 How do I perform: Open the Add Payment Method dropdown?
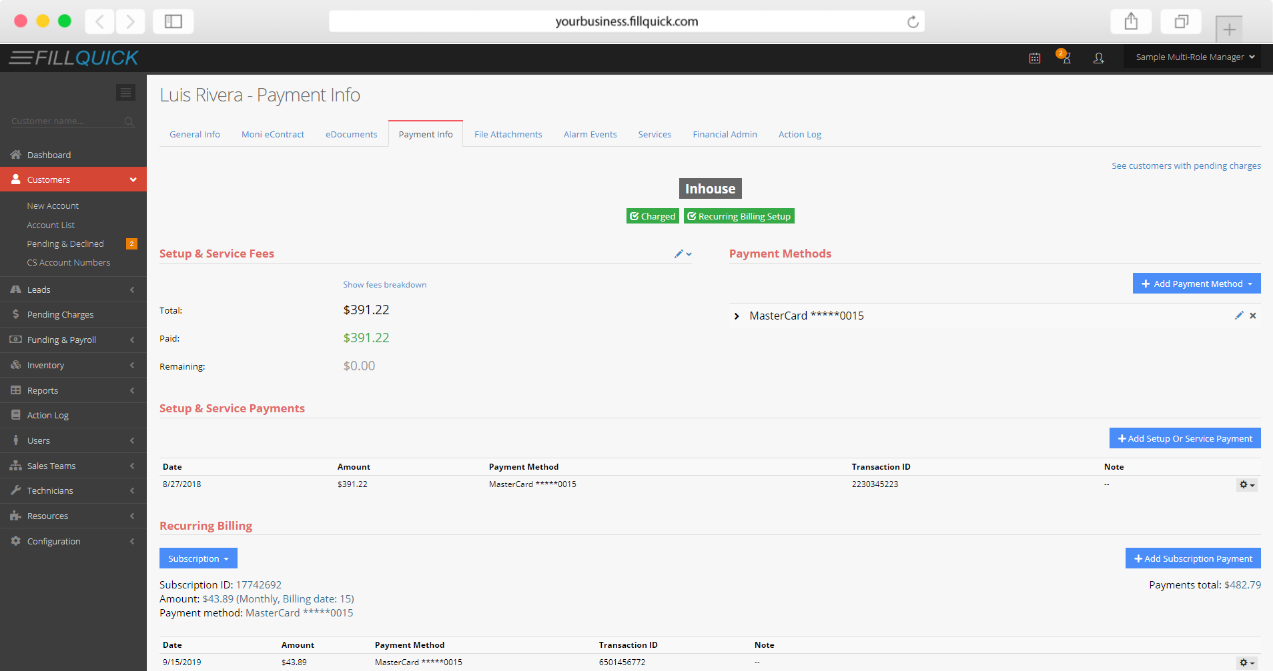(x=1196, y=284)
